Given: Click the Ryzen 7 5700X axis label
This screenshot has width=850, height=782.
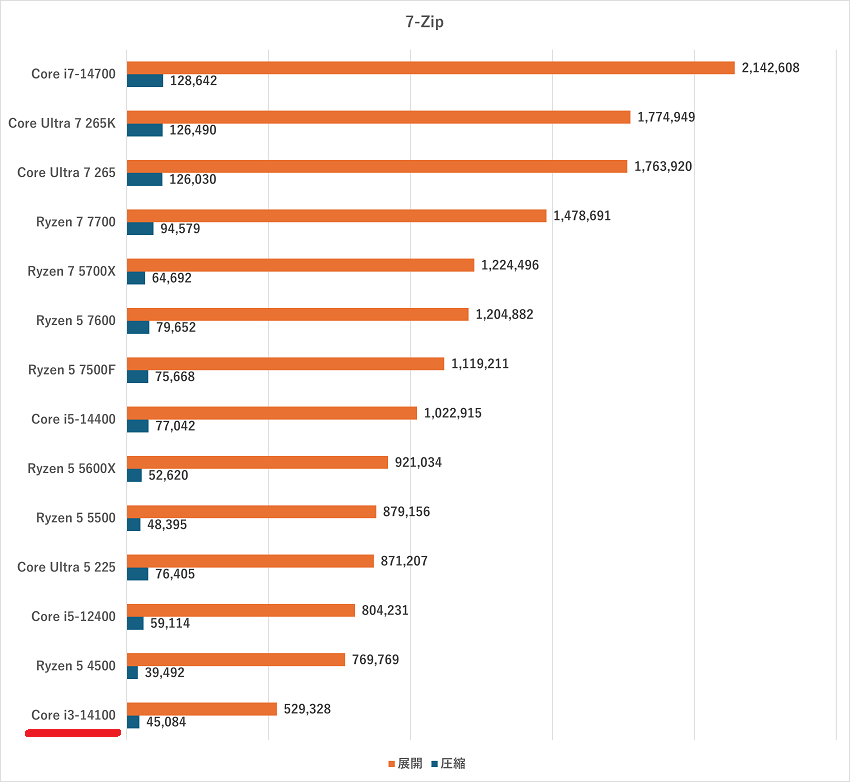Looking at the screenshot, I should pos(71,271).
